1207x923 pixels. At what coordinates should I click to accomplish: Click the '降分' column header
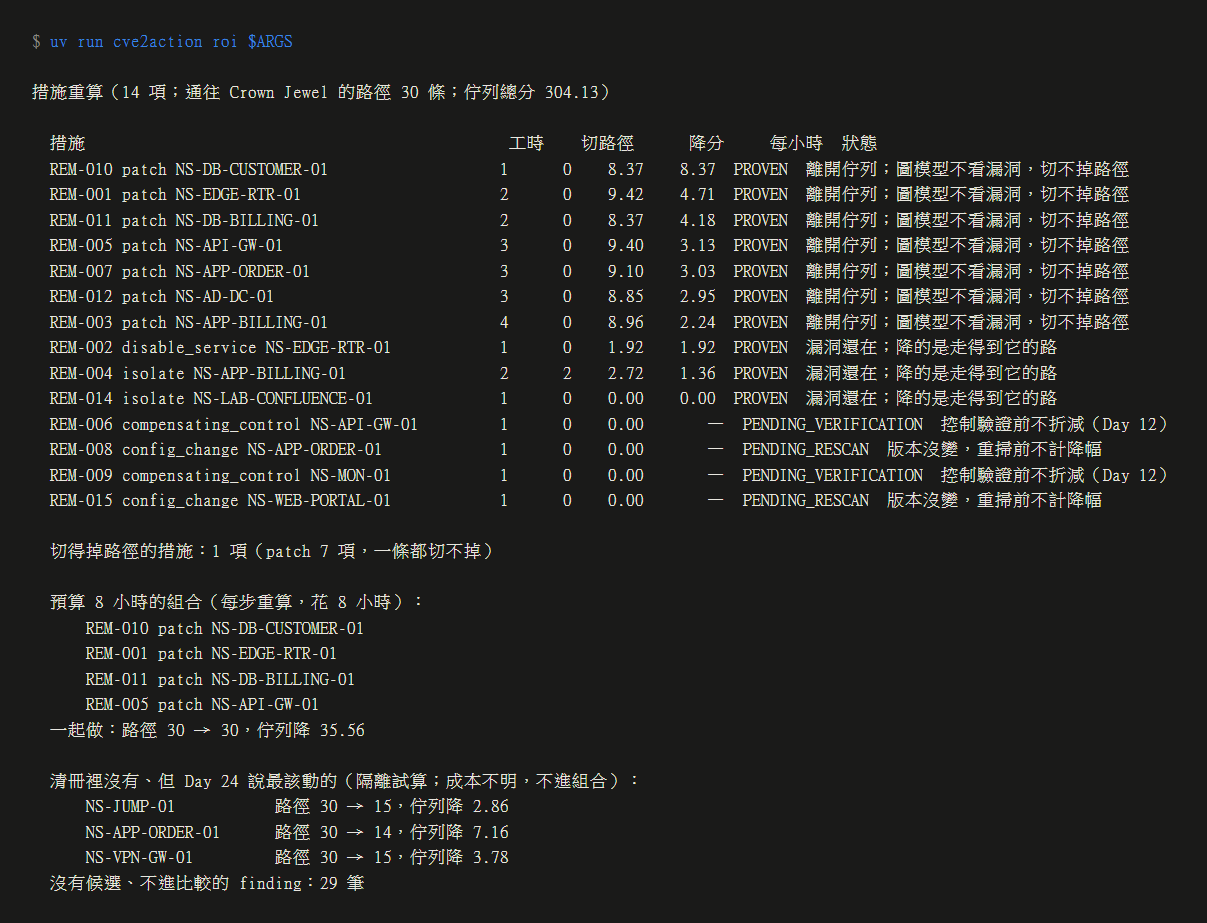coord(706,144)
